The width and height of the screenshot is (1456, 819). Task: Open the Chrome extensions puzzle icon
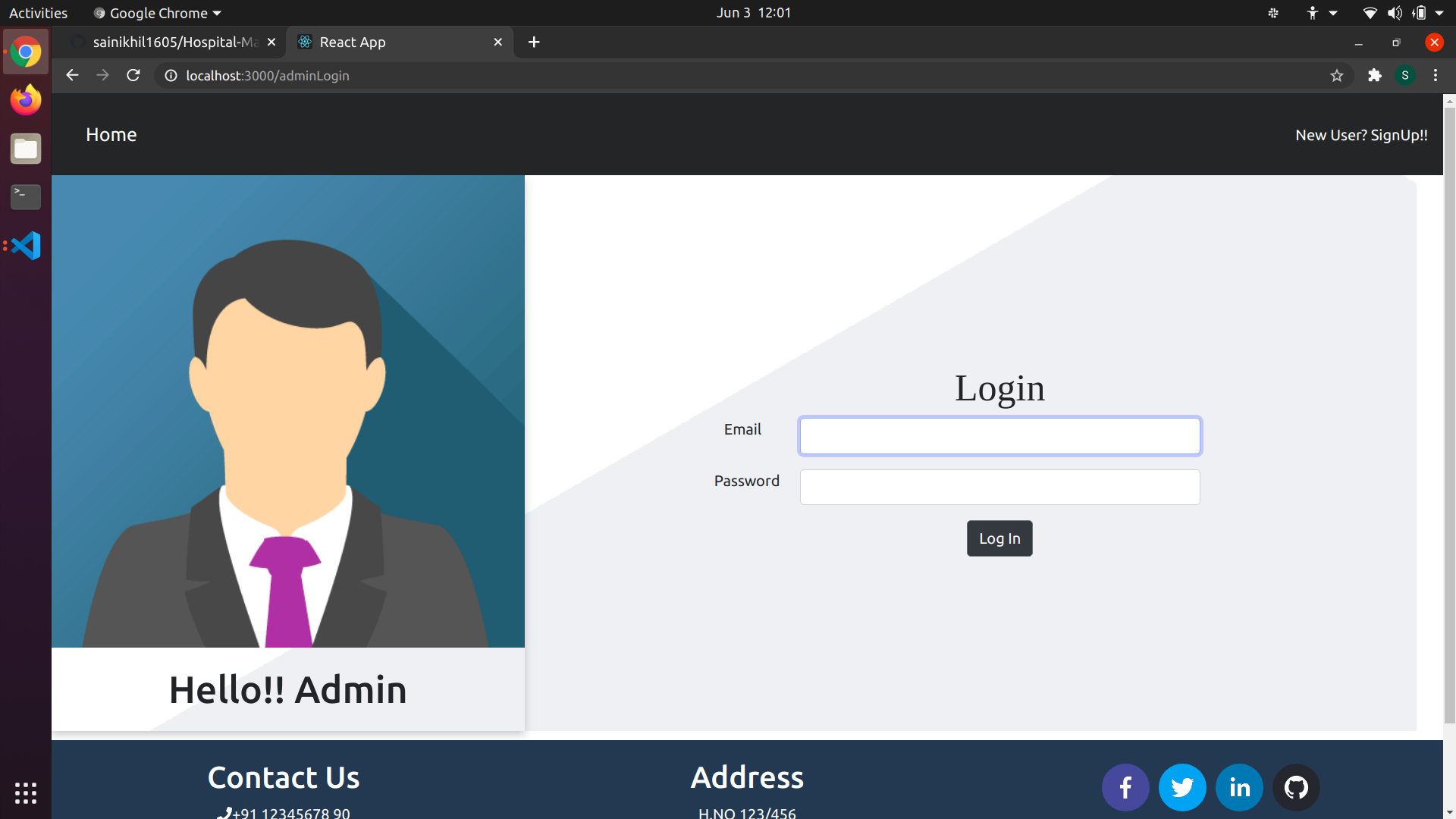click(x=1374, y=76)
